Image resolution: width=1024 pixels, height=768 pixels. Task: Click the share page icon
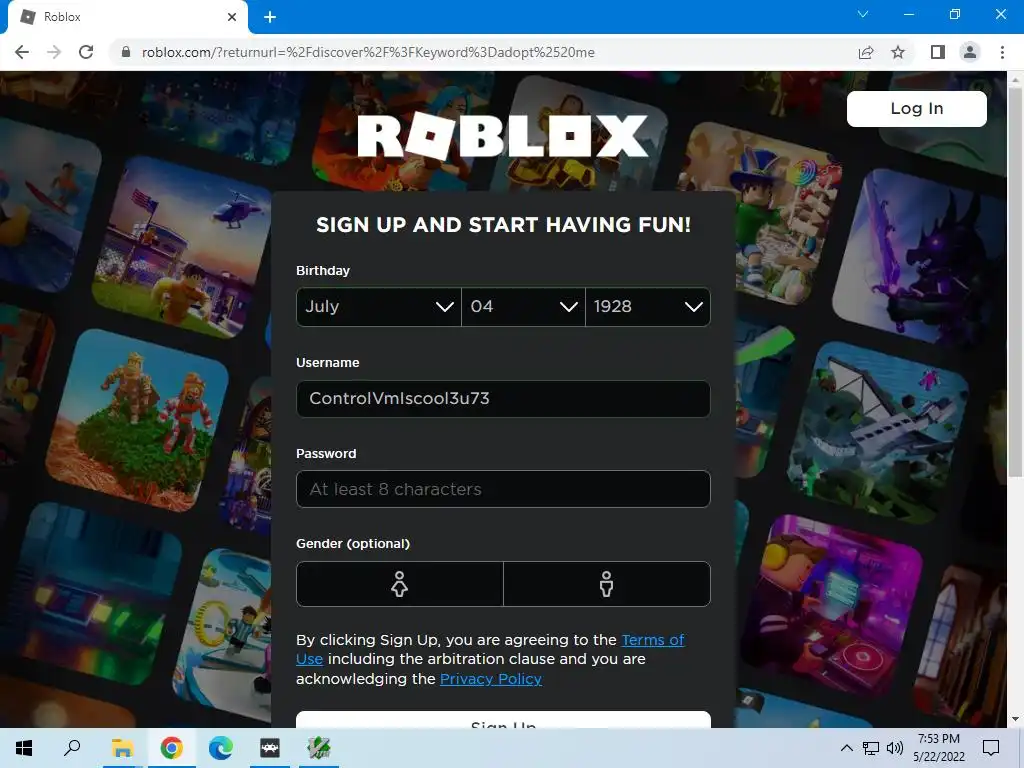866,52
